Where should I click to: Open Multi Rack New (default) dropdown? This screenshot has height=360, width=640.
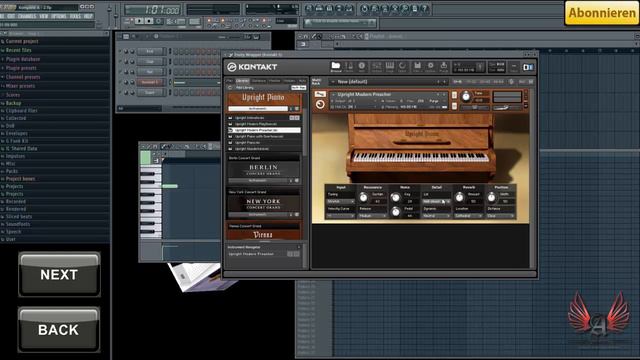tap(389, 82)
